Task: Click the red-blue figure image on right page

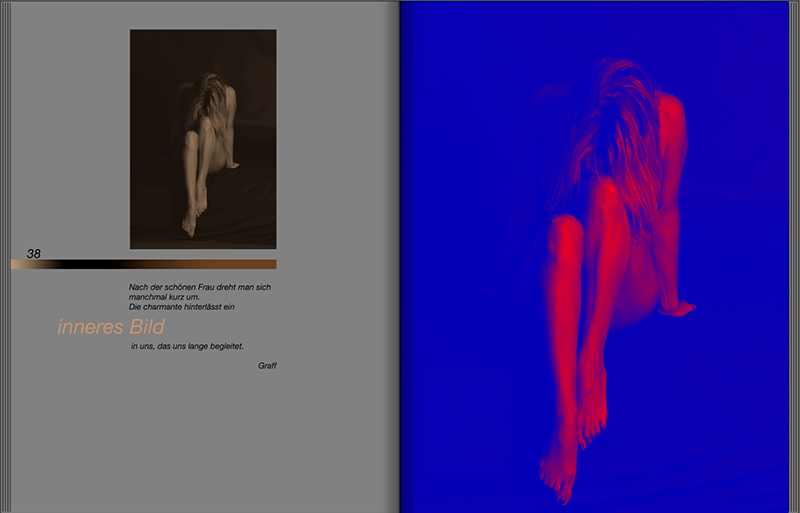Action: pos(595,257)
